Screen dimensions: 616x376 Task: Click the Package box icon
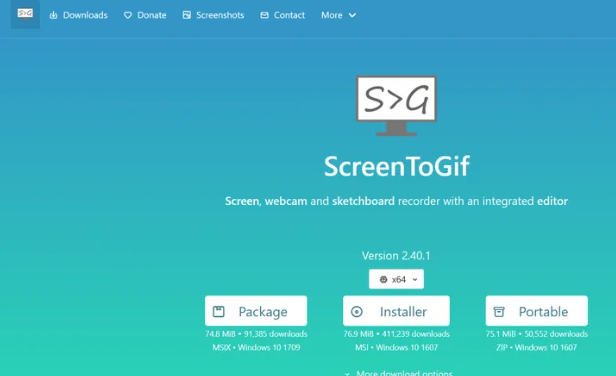point(218,312)
